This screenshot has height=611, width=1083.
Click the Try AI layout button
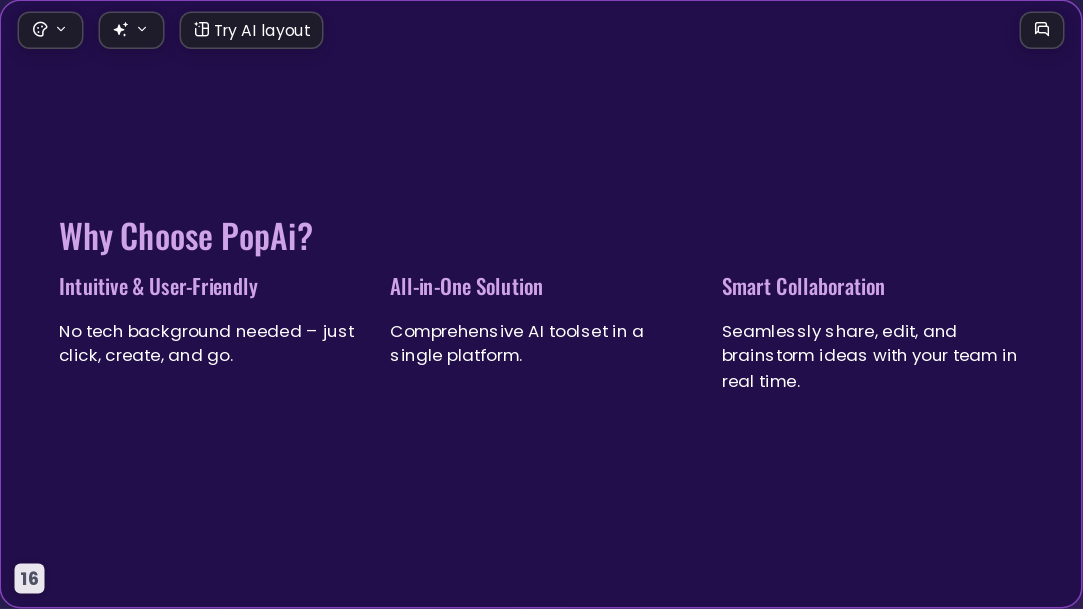(x=251, y=30)
